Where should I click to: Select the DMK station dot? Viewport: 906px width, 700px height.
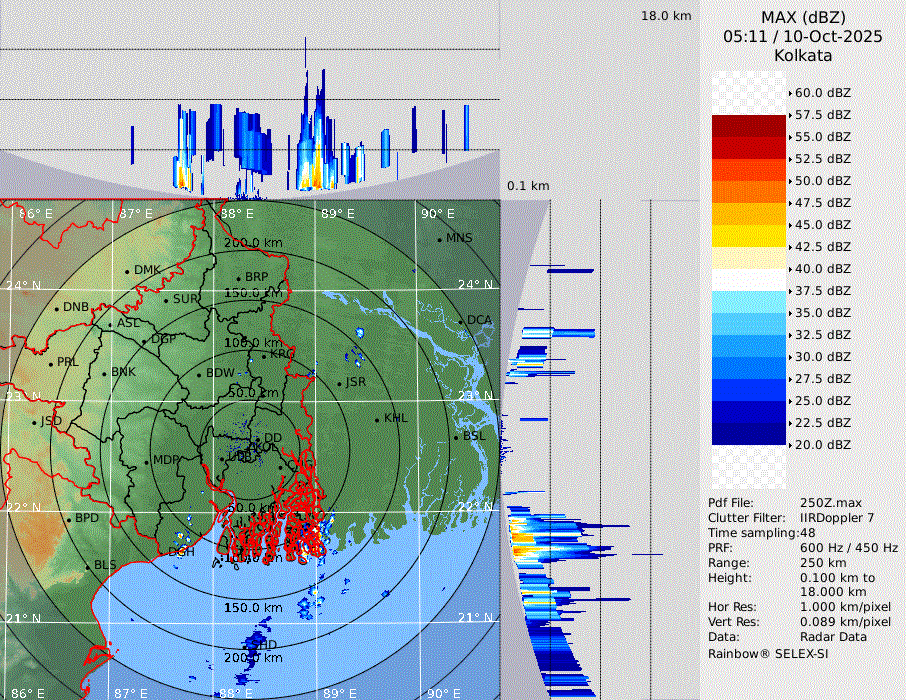click(127, 271)
